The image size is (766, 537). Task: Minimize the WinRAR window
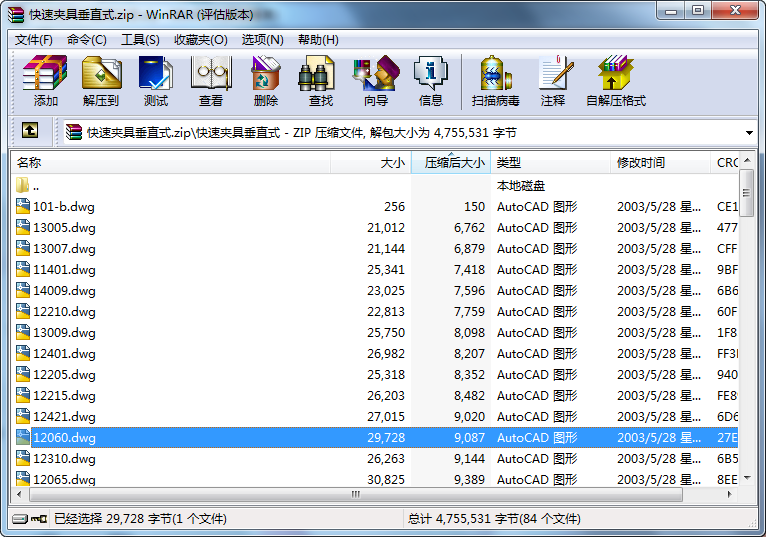(x=671, y=11)
